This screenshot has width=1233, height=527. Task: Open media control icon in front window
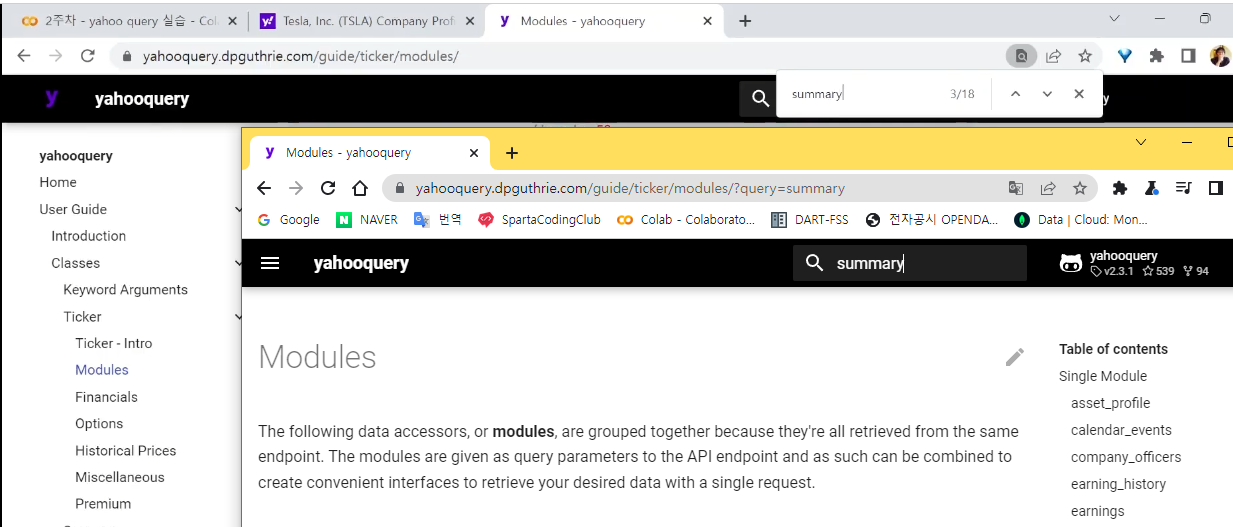pos(1184,188)
